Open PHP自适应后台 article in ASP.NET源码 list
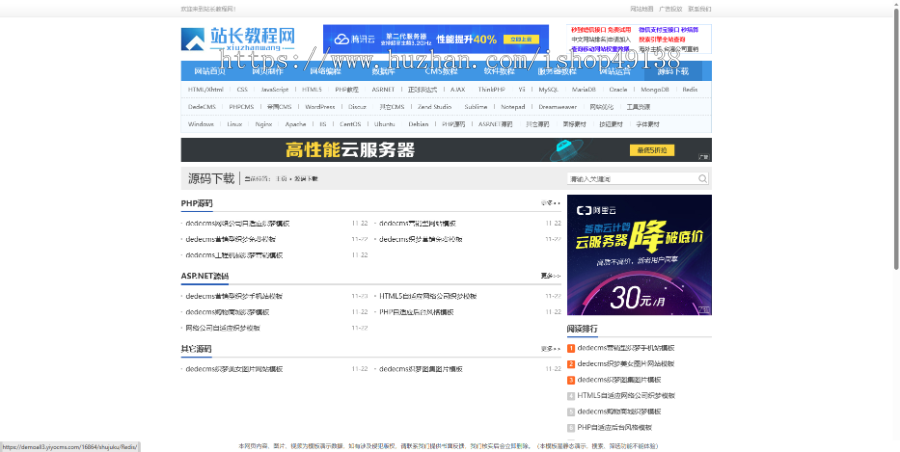Screen dimensions: 900x452 [x=417, y=312]
